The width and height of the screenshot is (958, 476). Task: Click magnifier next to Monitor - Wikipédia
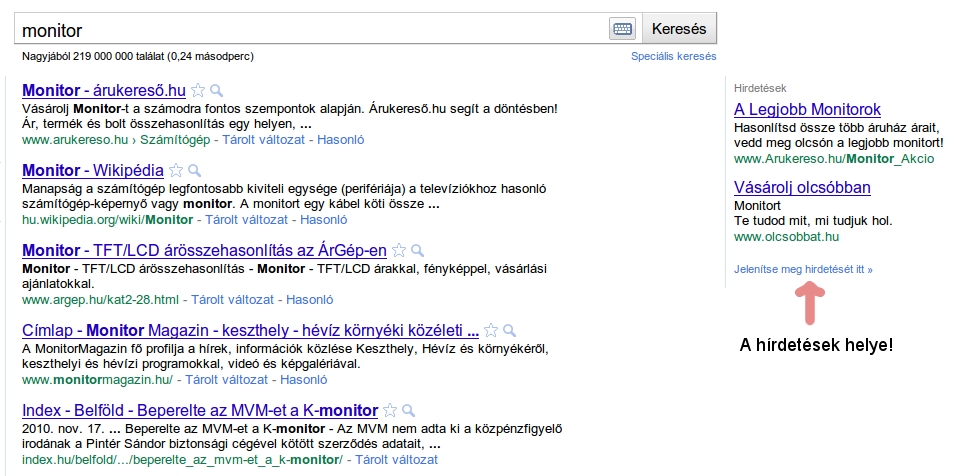coord(194,170)
